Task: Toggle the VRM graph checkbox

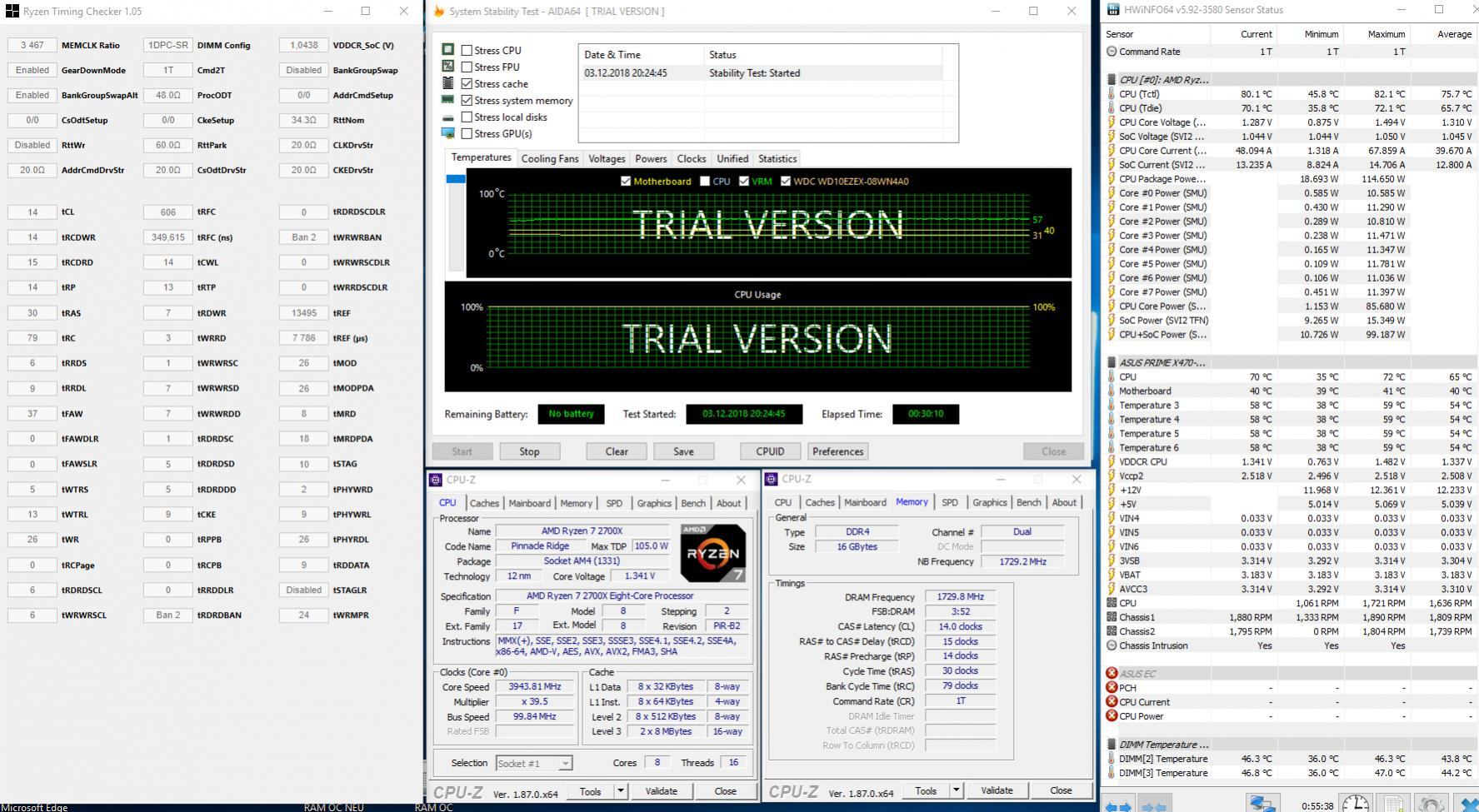Action: 744,181
